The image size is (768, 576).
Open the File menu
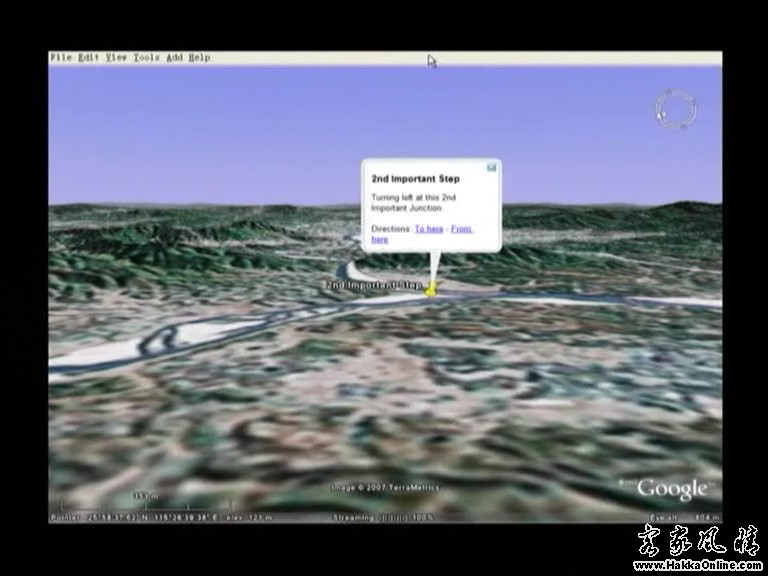click(61, 58)
